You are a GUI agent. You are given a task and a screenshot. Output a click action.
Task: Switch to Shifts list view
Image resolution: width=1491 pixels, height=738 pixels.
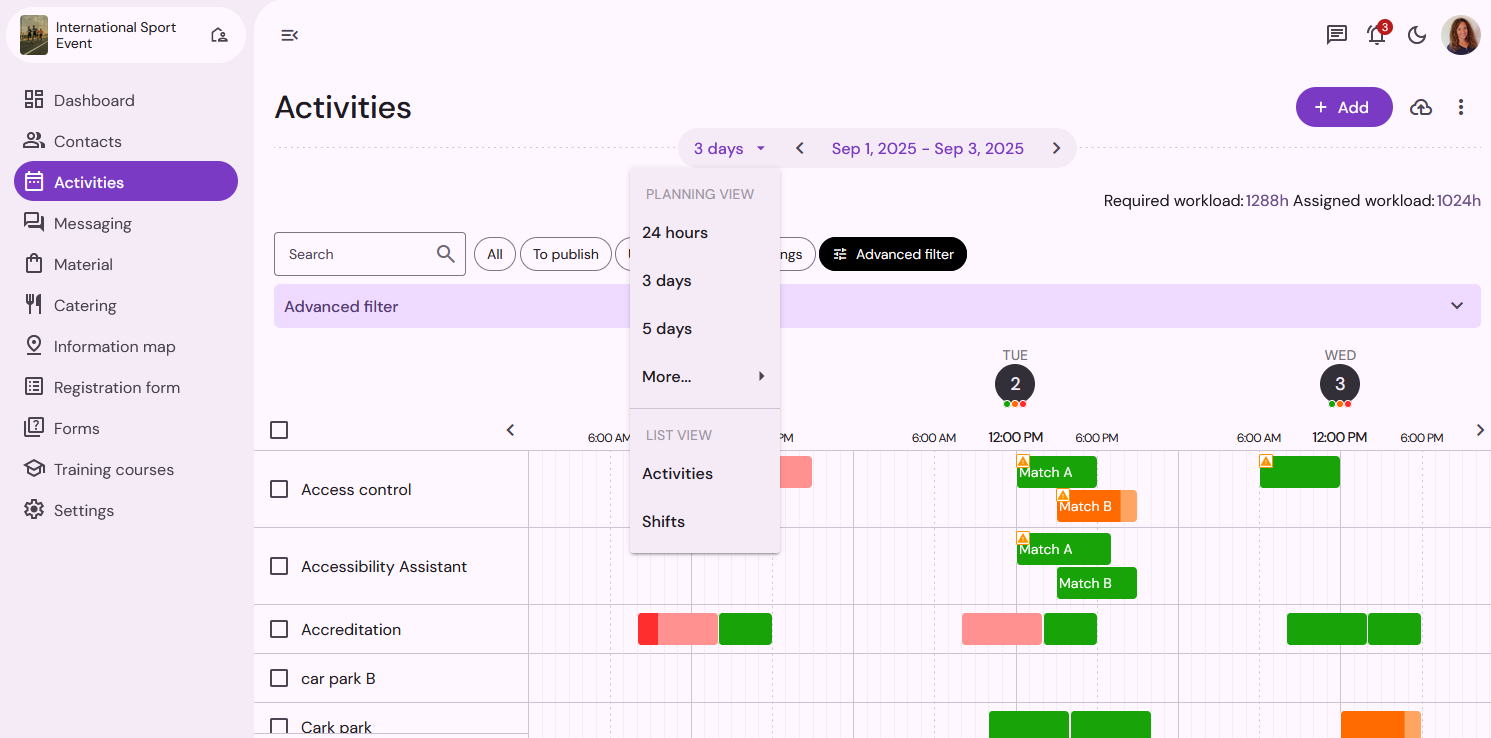[705, 521]
